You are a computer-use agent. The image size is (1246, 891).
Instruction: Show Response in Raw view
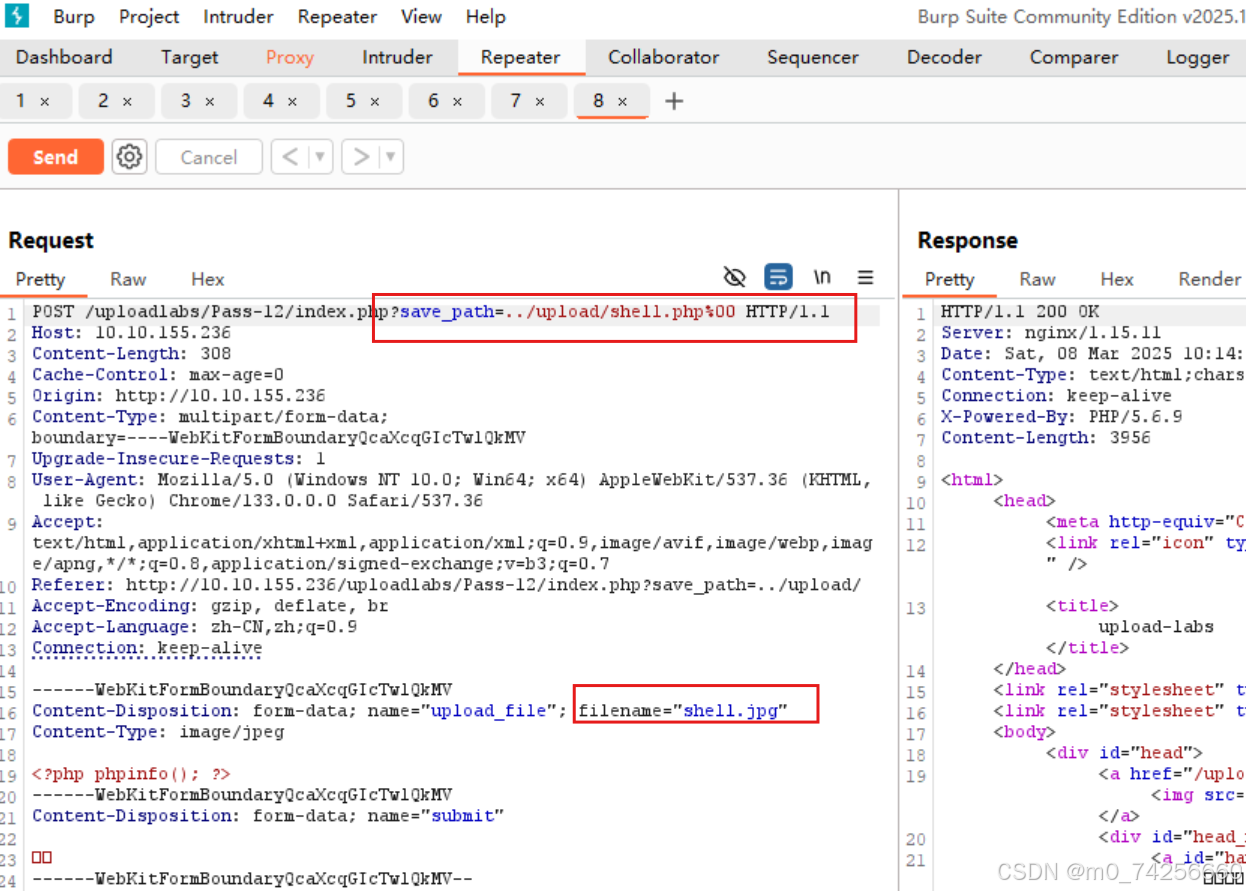(x=1037, y=279)
